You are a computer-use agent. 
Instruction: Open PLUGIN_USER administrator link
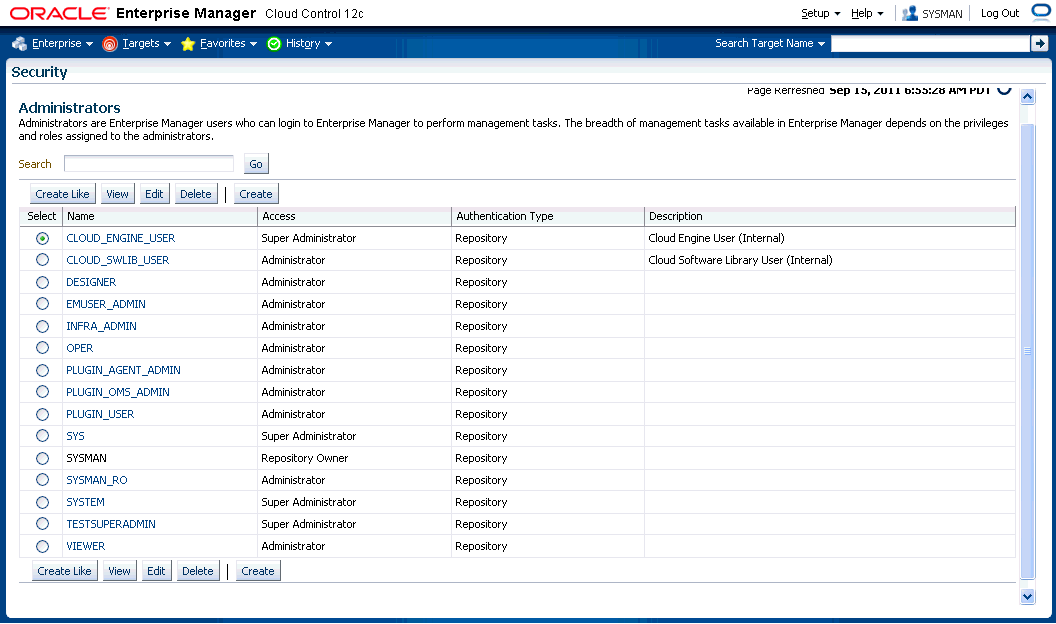(100, 414)
